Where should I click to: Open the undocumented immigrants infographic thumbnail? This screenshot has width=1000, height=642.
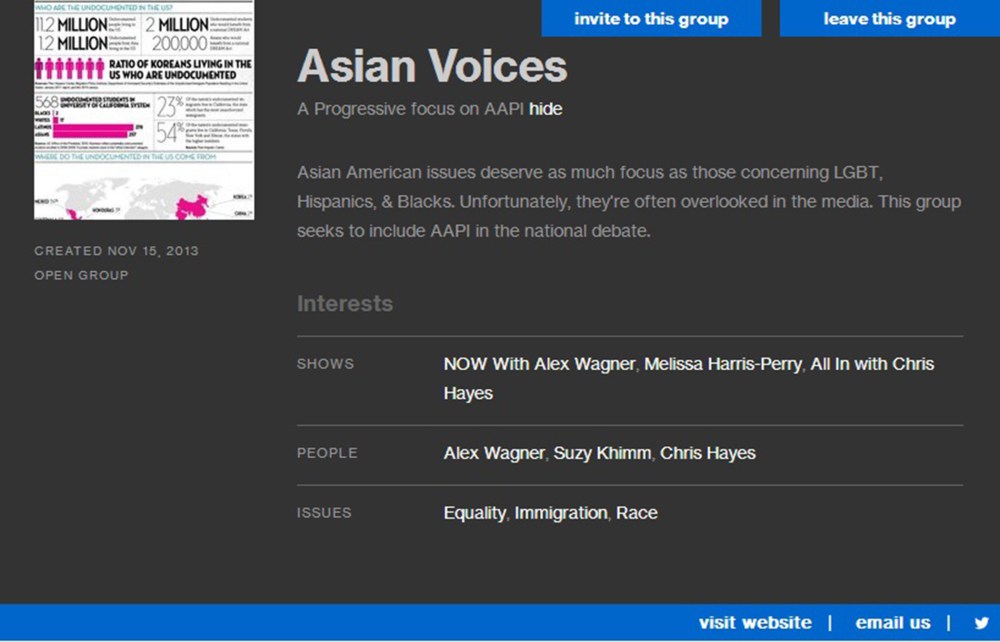coord(144,110)
